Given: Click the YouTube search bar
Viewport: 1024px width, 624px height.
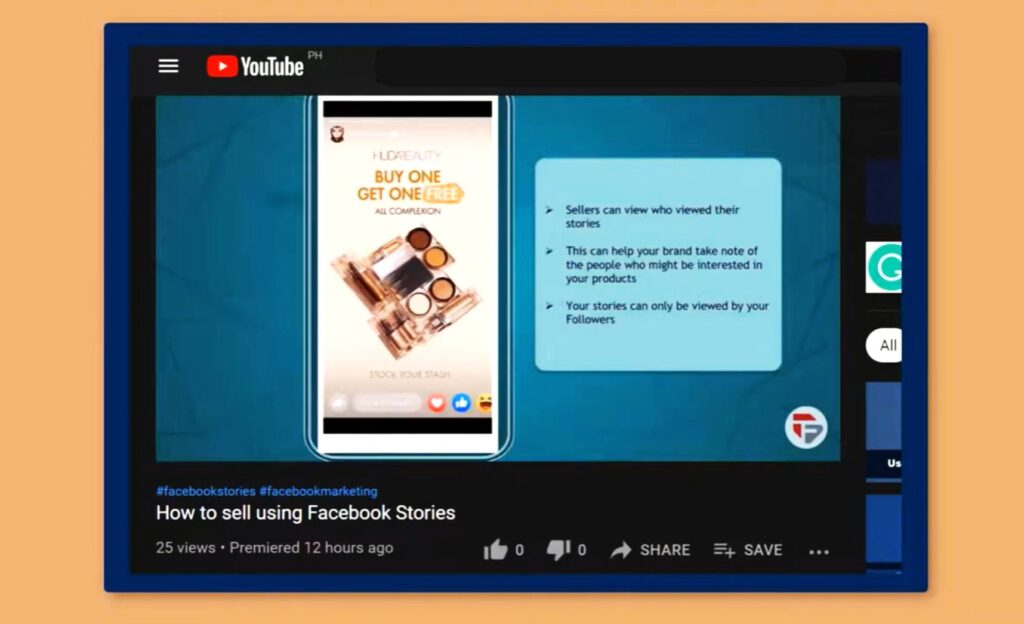Looking at the screenshot, I should 610,67.
